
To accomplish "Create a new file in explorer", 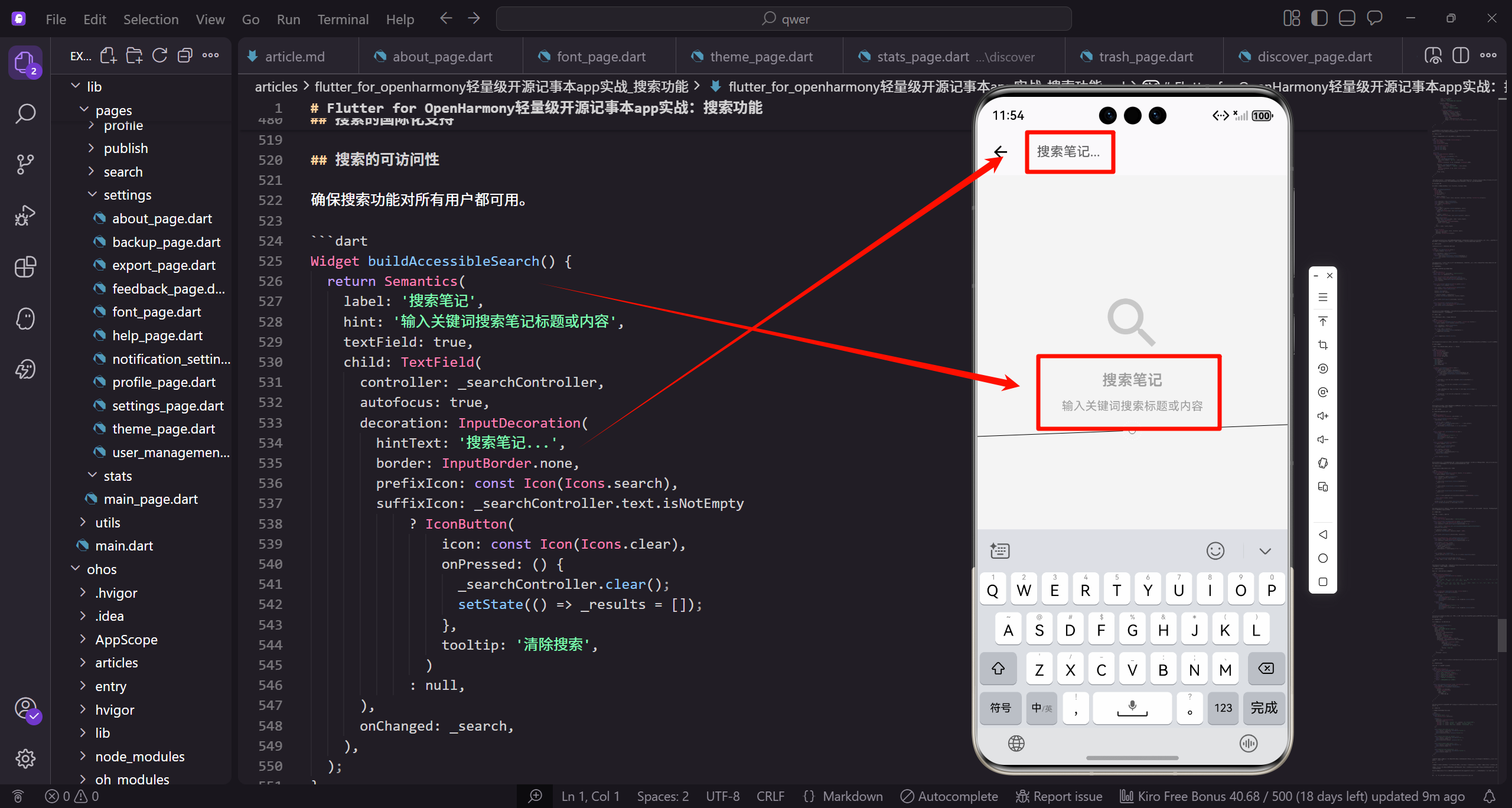I will 108,56.
